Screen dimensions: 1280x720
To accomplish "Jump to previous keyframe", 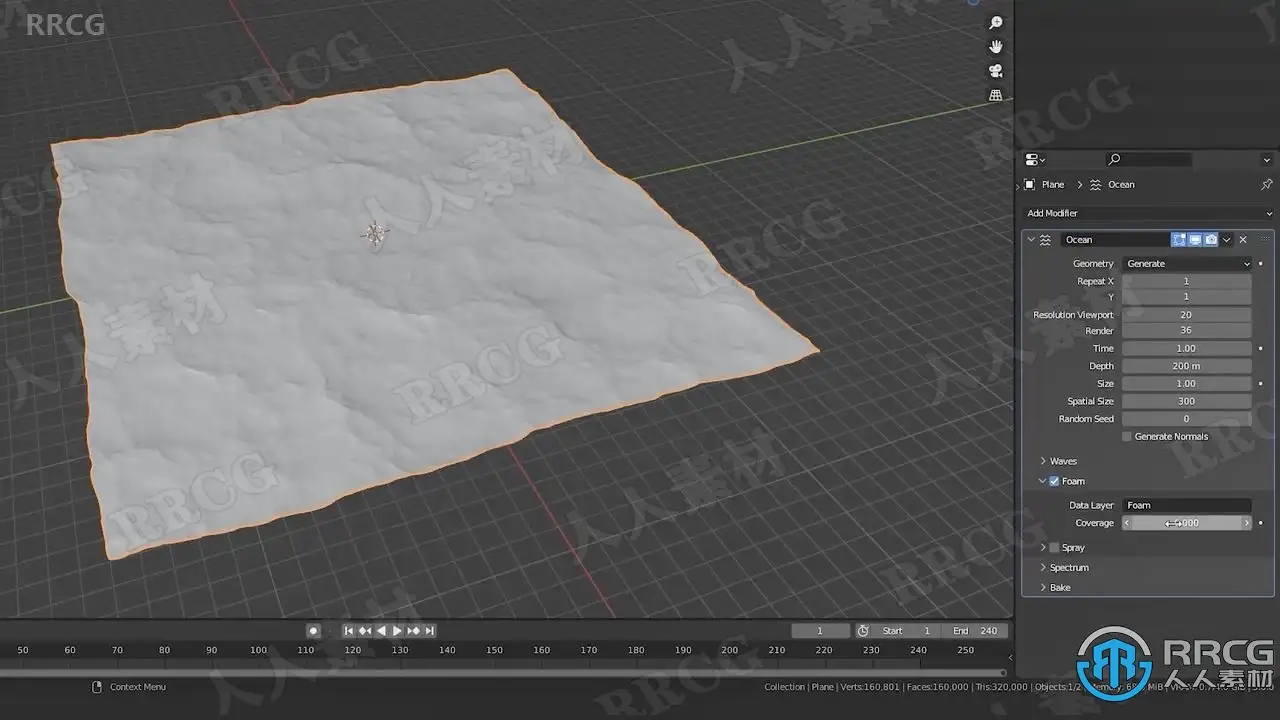I will (365, 631).
